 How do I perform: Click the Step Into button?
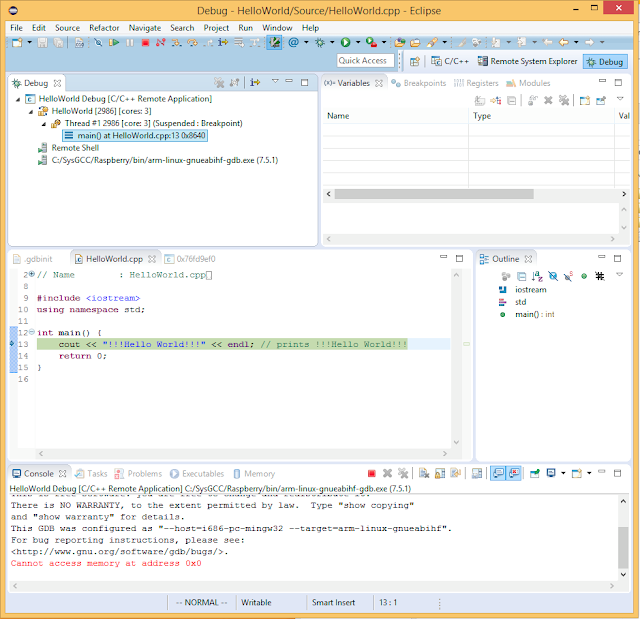pos(176,42)
